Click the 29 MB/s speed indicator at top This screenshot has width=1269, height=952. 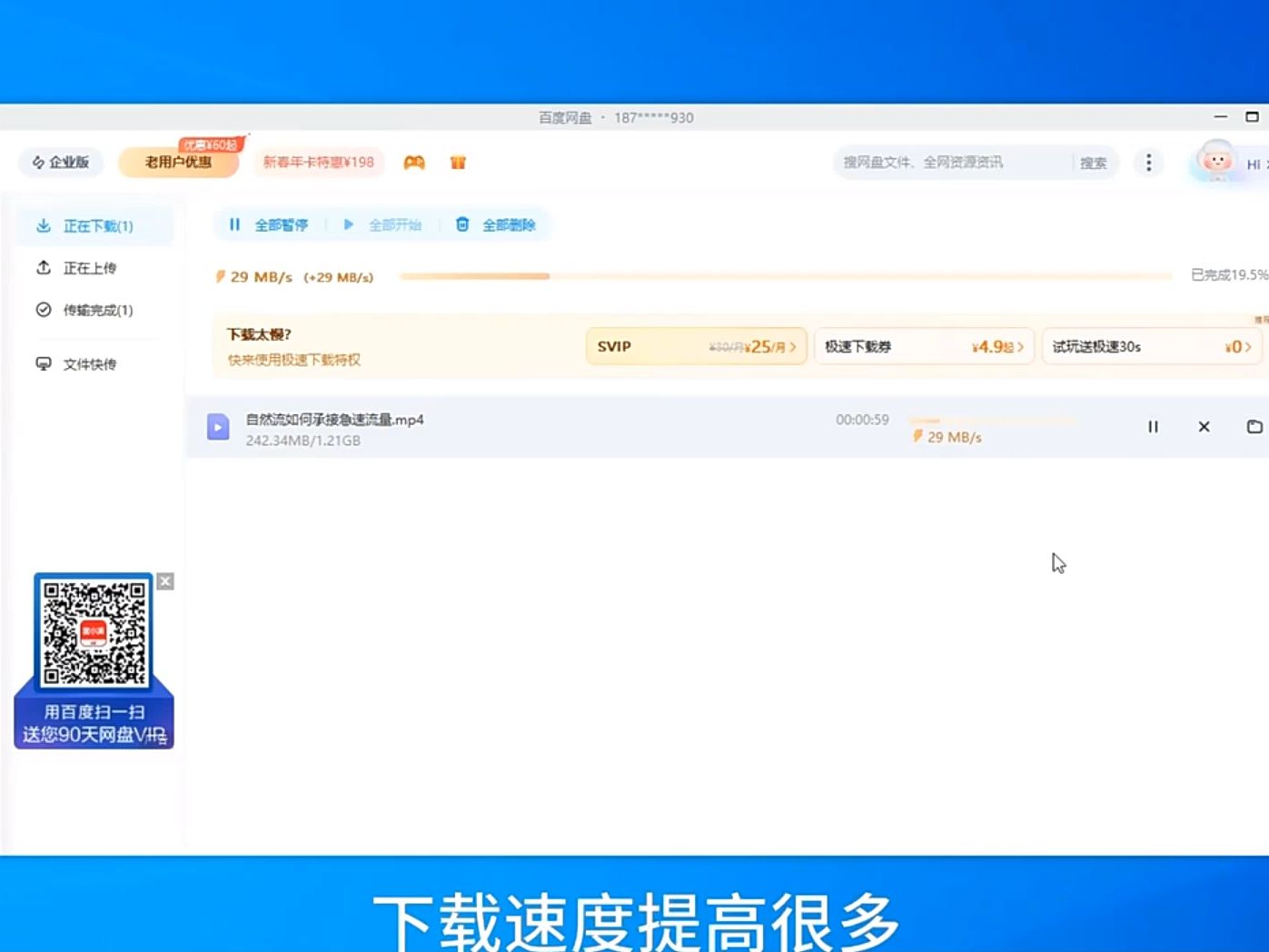coord(294,277)
